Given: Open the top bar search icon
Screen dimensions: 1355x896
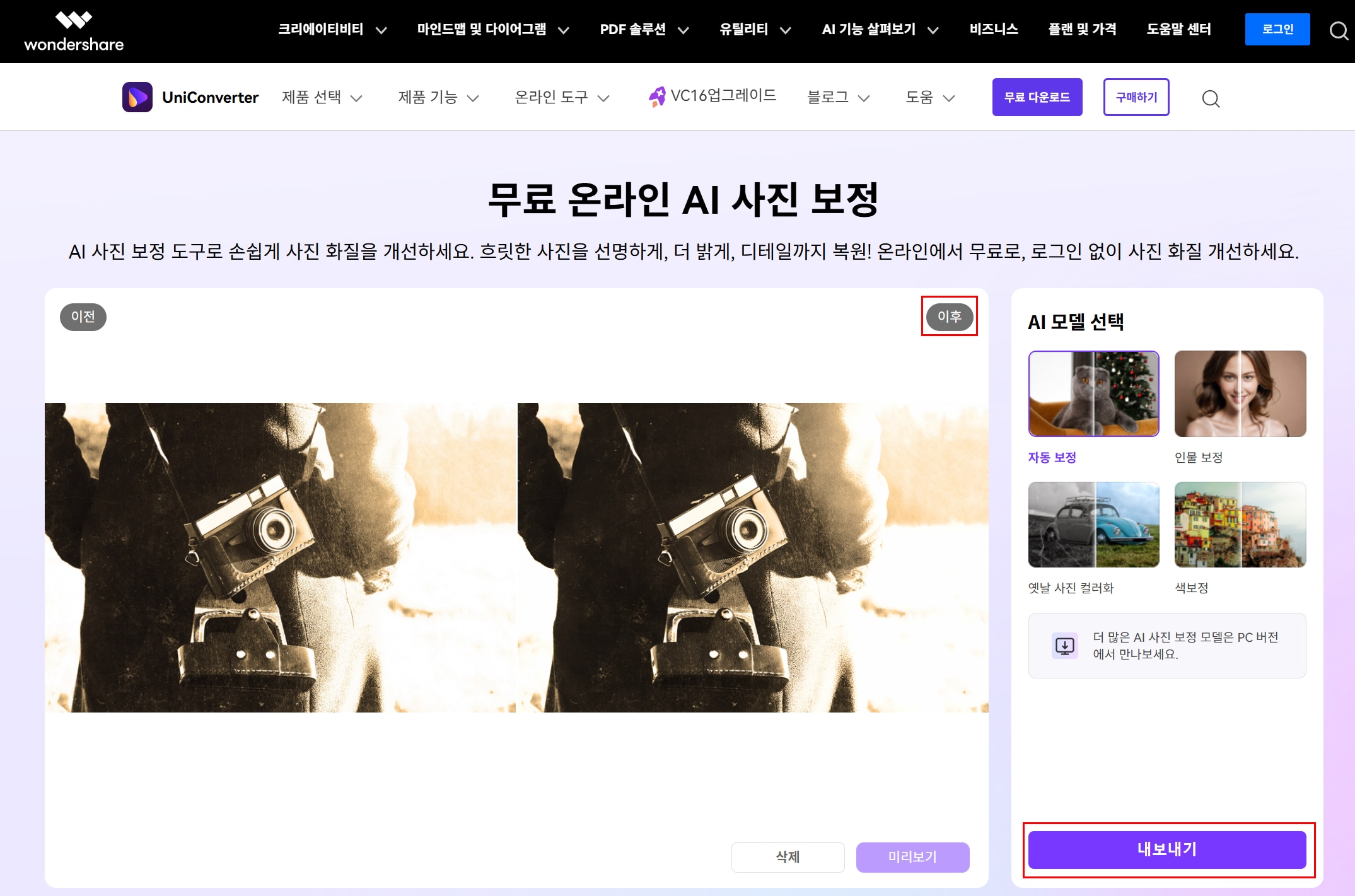Looking at the screenshot, I should click(x=1338, y=30).
